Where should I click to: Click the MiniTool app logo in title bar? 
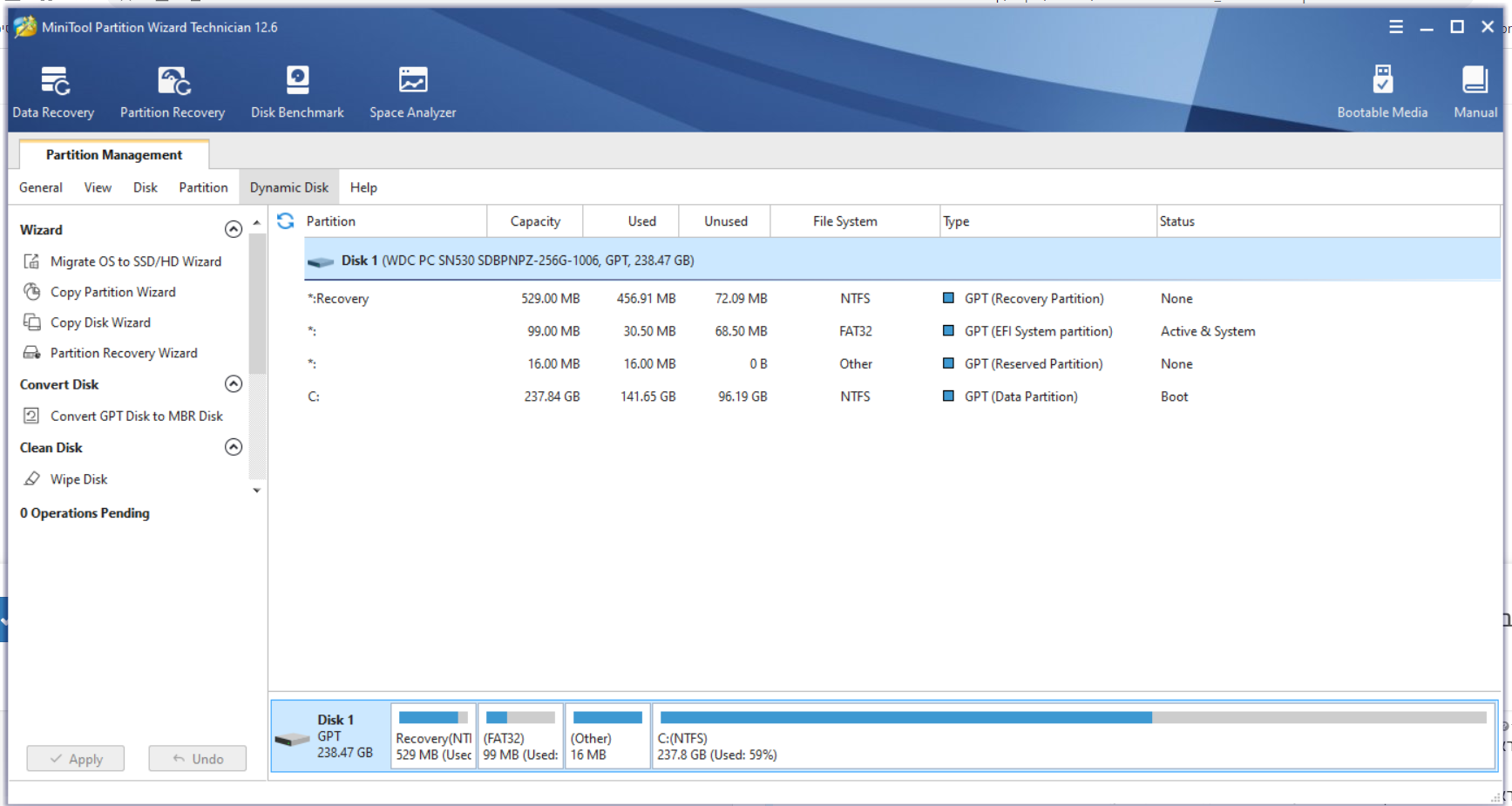tap(25, 27)
